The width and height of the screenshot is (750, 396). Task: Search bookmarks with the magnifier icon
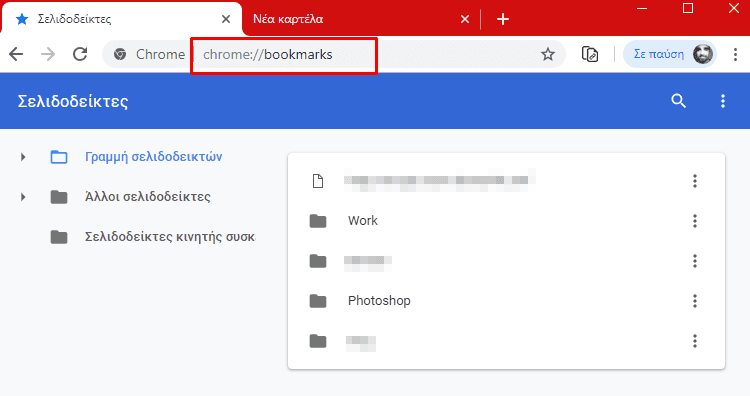(678, 101)
